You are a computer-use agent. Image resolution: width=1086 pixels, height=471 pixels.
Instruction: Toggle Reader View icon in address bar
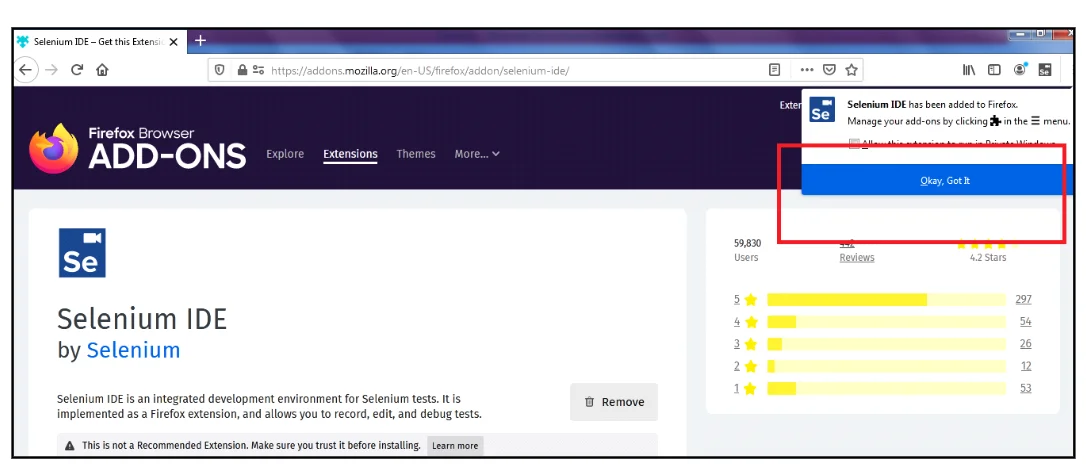tap(774, 70)
